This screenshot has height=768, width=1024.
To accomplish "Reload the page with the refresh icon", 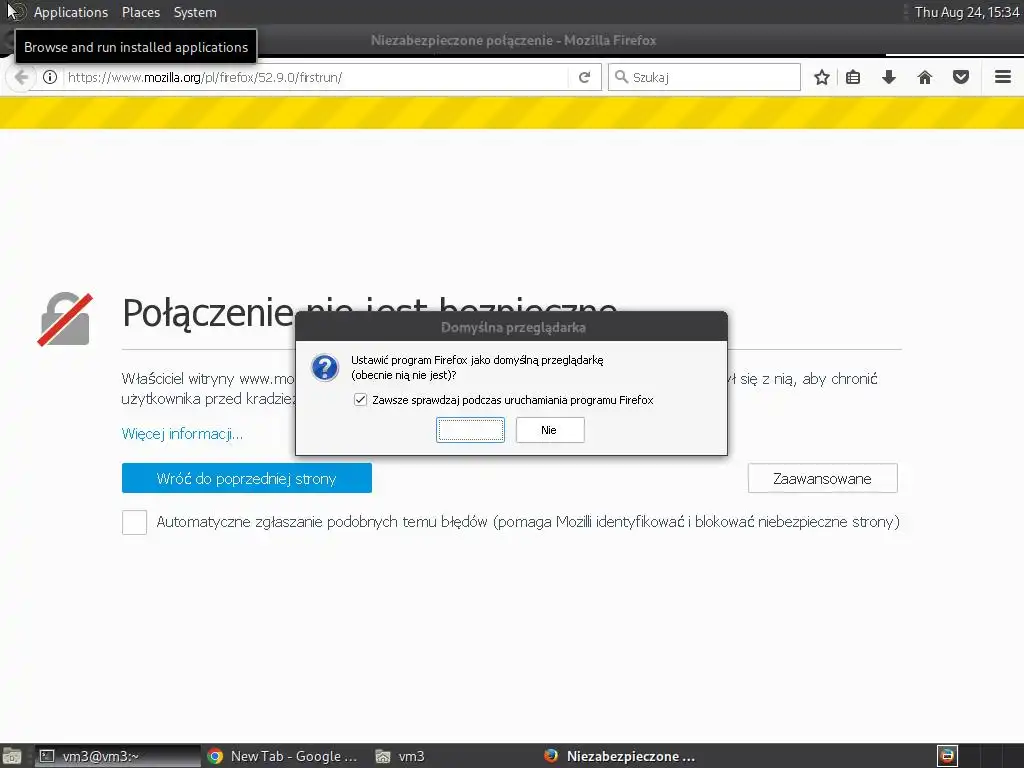I will click(584, 77).
